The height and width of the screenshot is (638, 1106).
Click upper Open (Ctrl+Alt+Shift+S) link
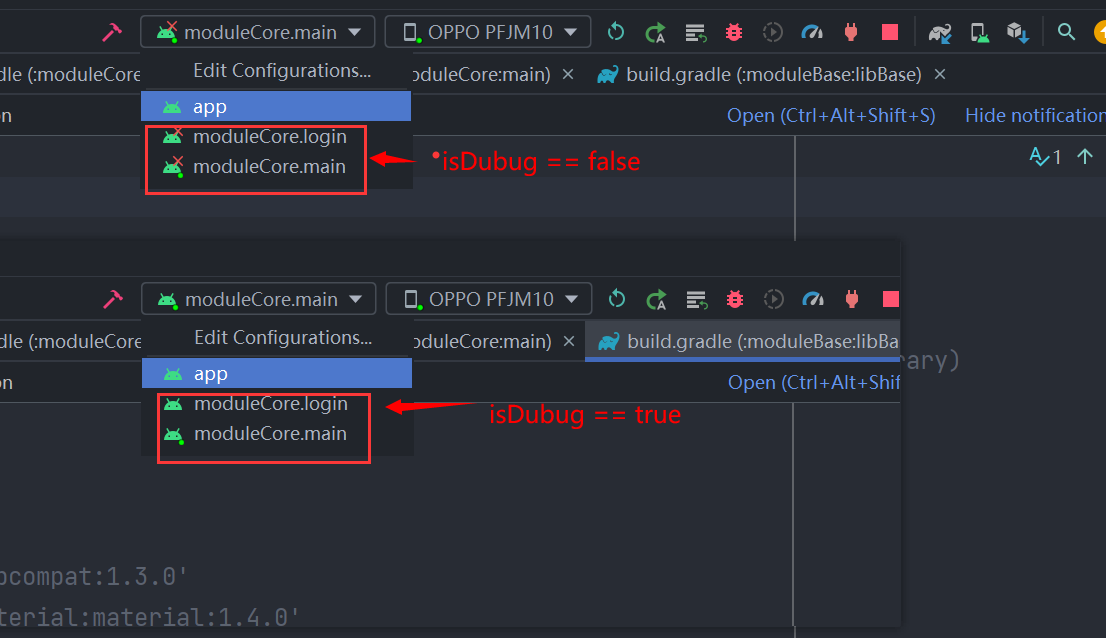click(x=831, y=115)
